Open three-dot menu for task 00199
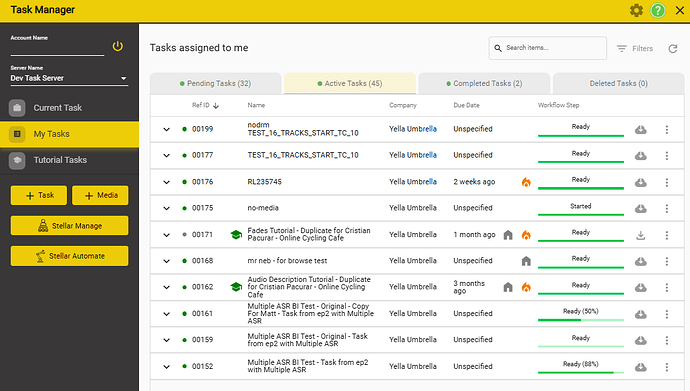 [667, 129]
